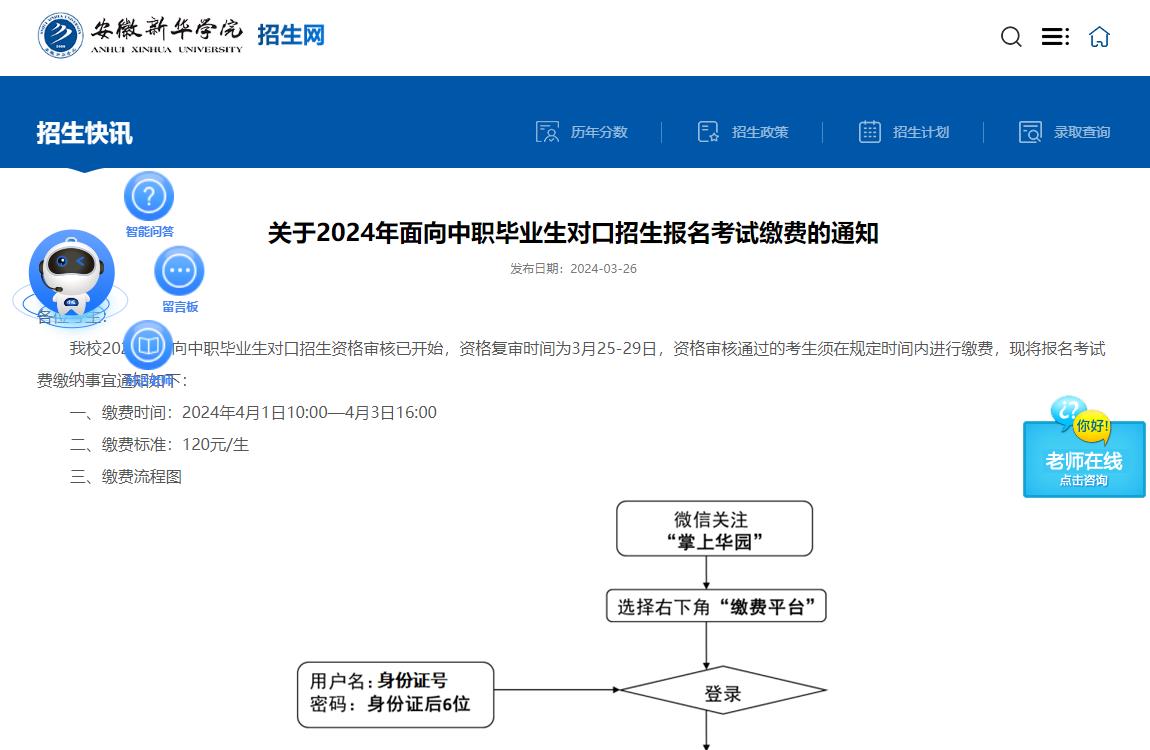Click the 登录 diamond in flowchart
Viewport: 1150px width, 750px height.
coord(722,691)
